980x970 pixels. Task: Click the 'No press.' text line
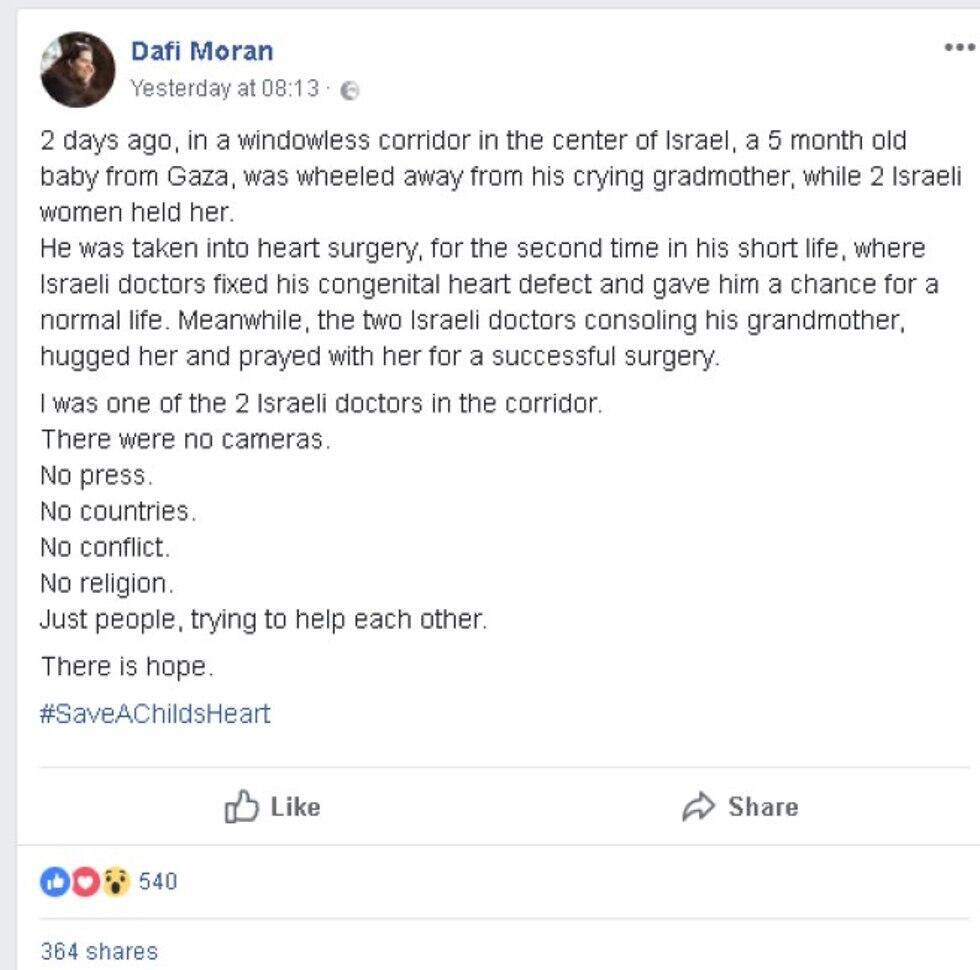(x=97, y=476)
